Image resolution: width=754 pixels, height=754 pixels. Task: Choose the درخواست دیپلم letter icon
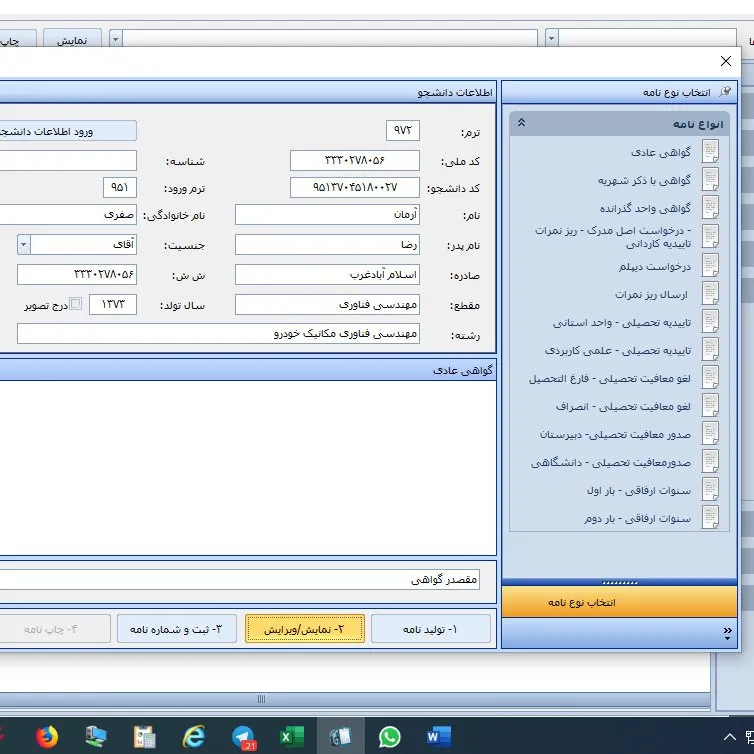pyautogui.click(x=710, y=267)
